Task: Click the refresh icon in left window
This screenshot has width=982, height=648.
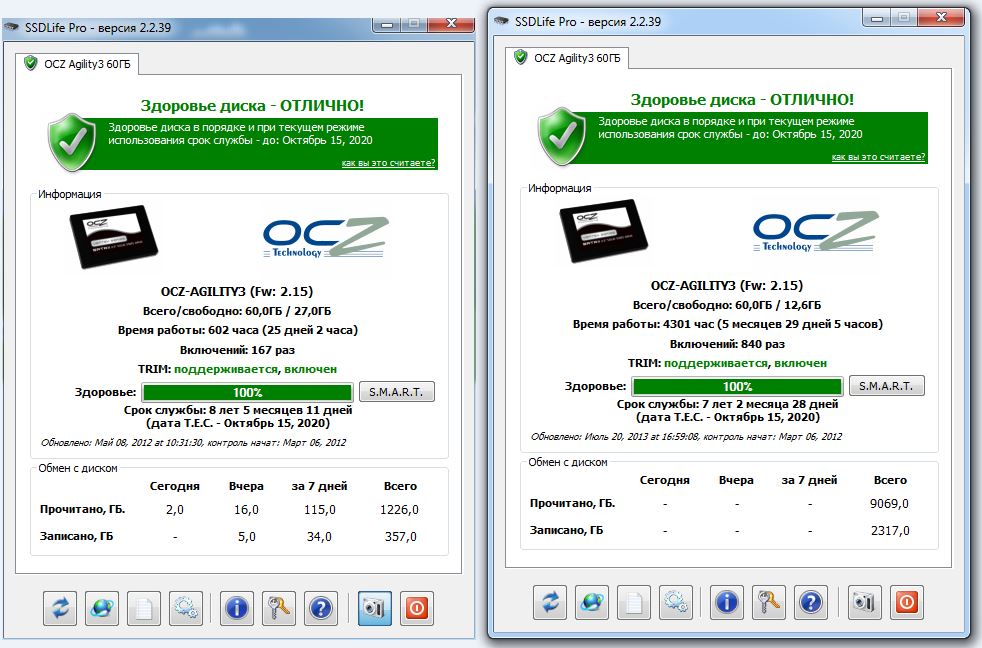Action: 60,608
